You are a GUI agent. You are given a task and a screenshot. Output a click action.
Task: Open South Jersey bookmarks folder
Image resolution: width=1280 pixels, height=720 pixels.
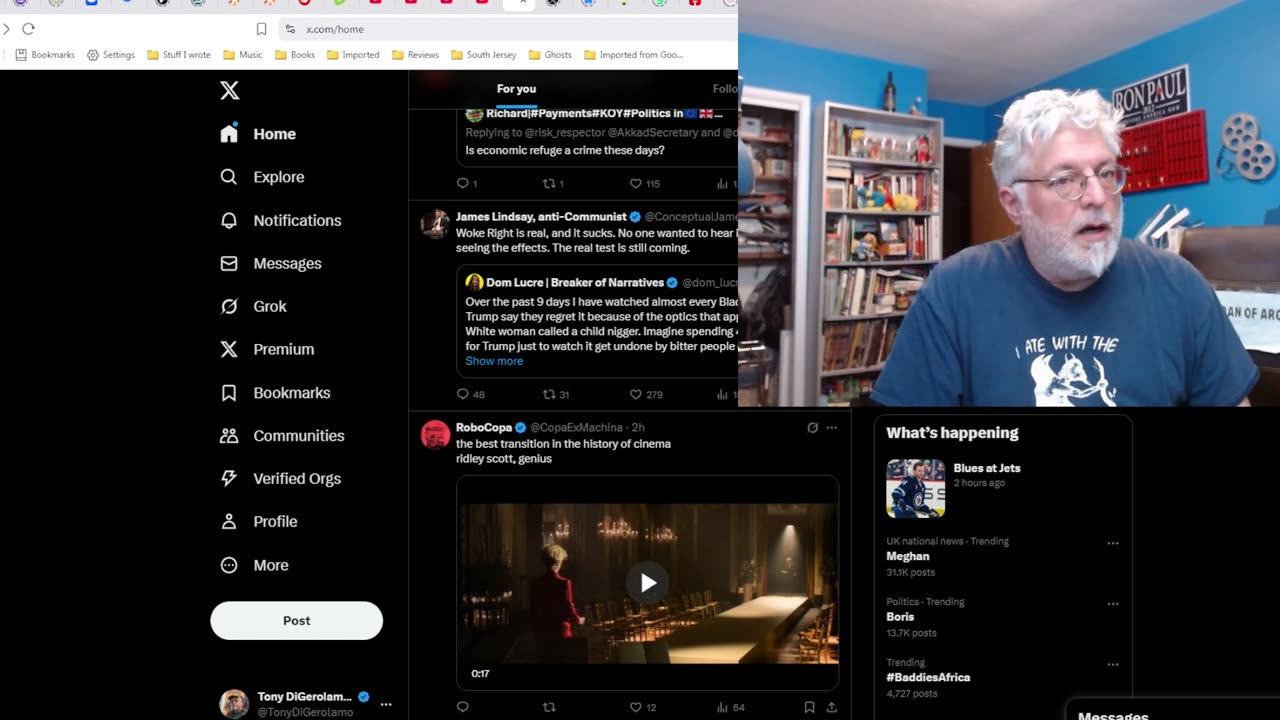[x=484, y=55]
